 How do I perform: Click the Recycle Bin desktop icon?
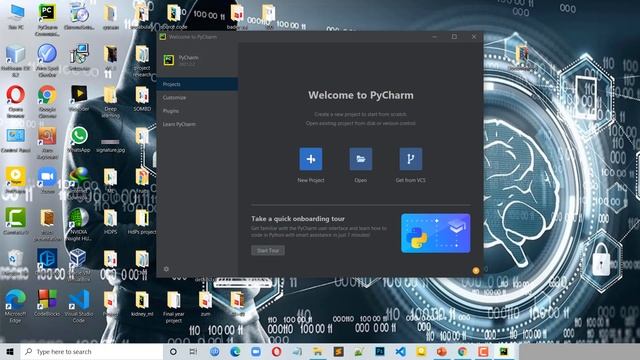[x=16, y=263]
